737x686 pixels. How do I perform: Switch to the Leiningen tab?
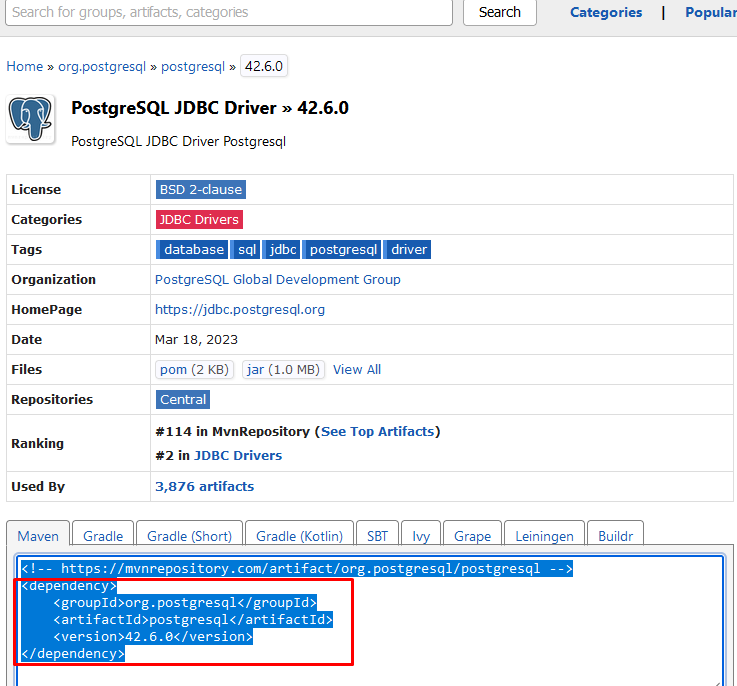tap(544, 536)
